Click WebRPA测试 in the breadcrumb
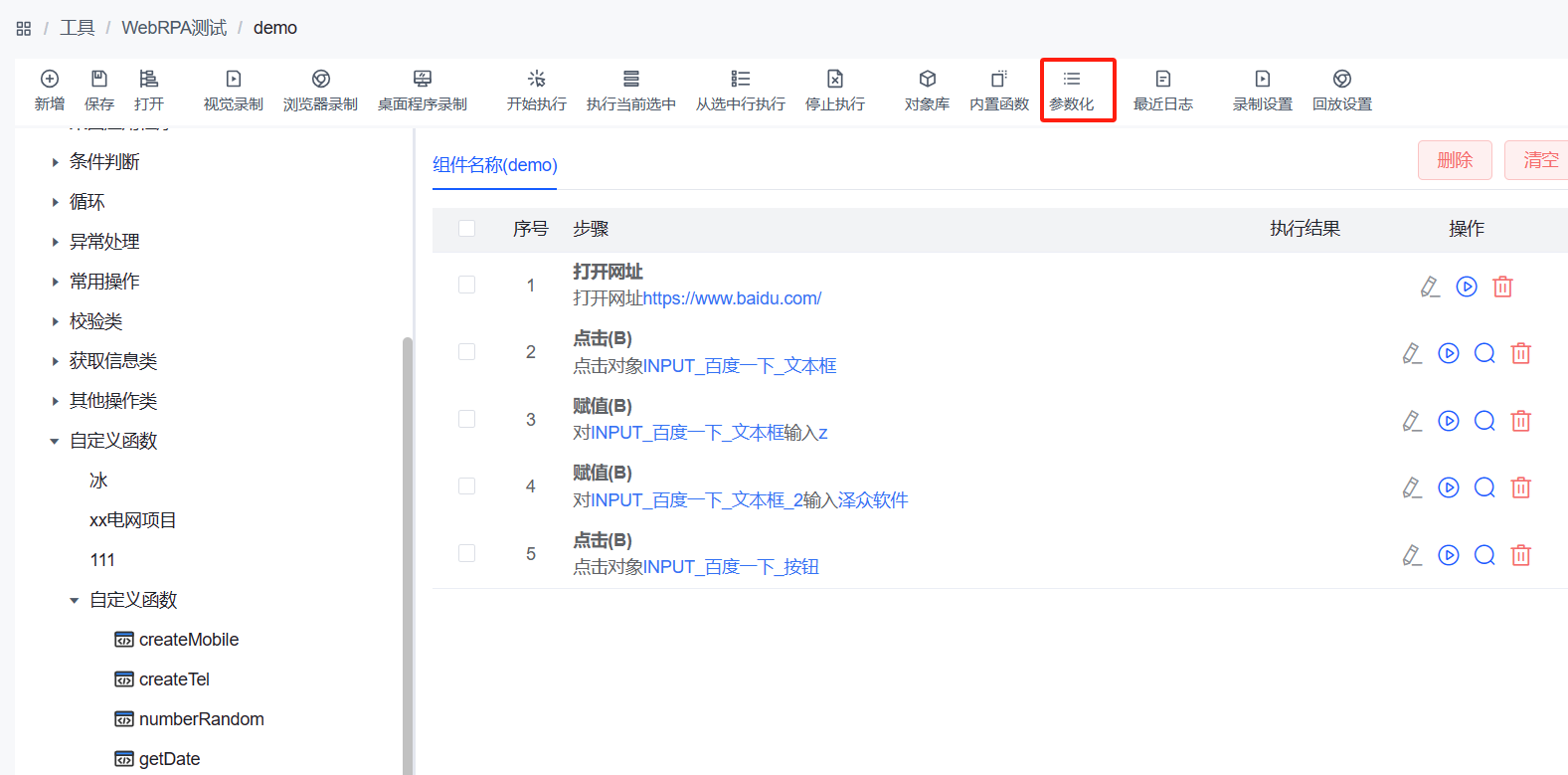 [174, 28]
